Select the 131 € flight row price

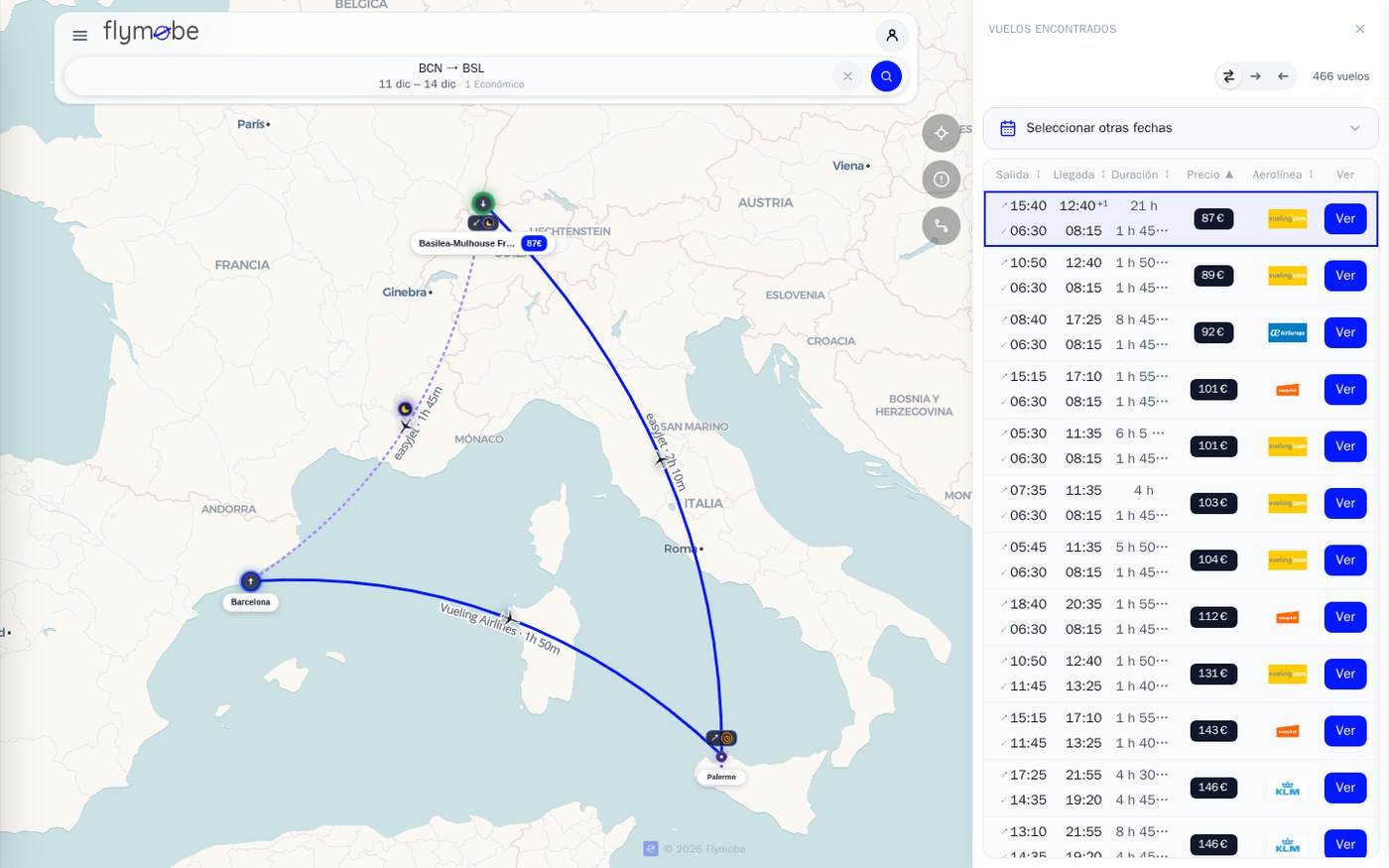coord(1212,674)
